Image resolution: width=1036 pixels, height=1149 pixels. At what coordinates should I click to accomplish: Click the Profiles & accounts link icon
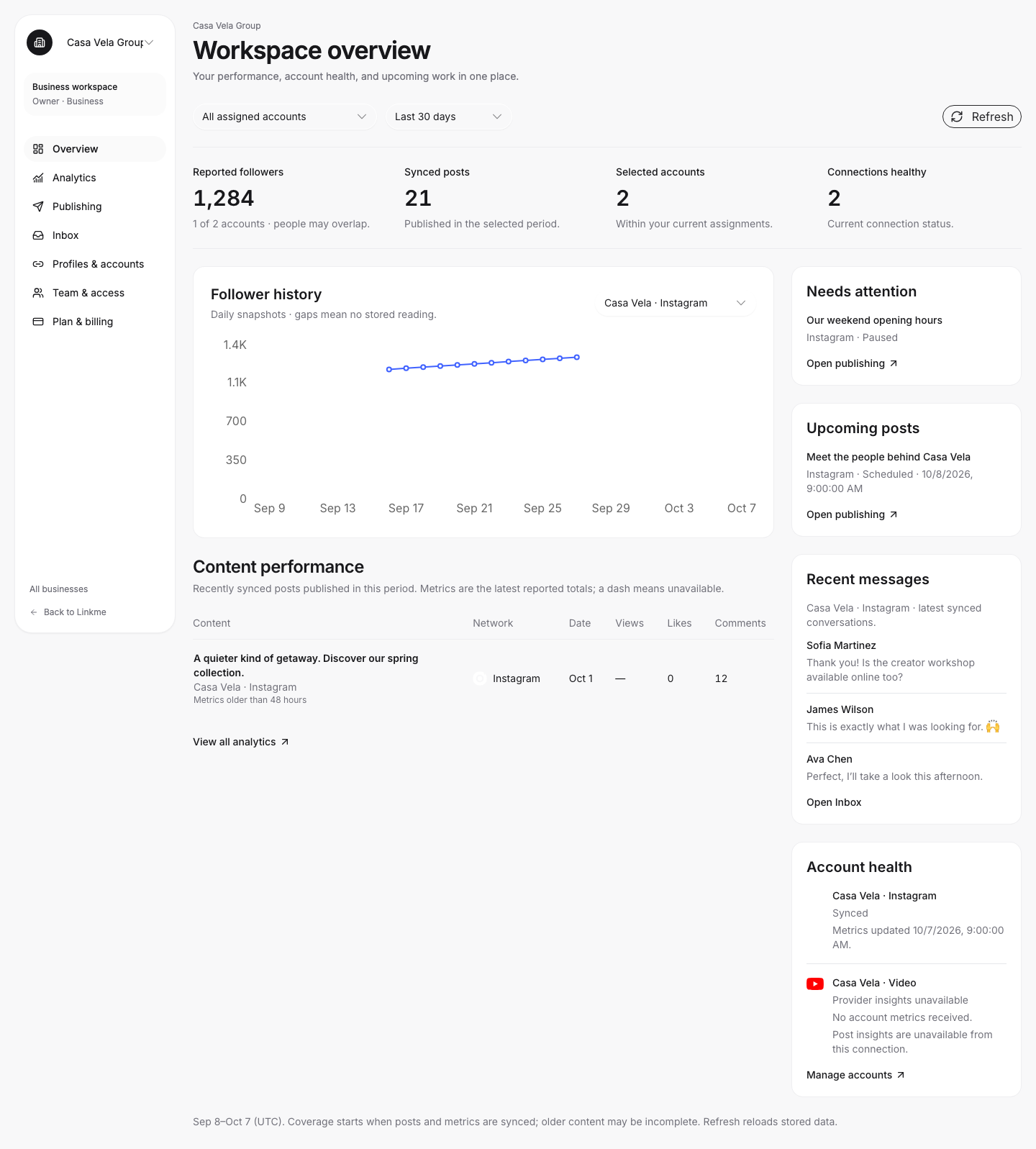38,264
